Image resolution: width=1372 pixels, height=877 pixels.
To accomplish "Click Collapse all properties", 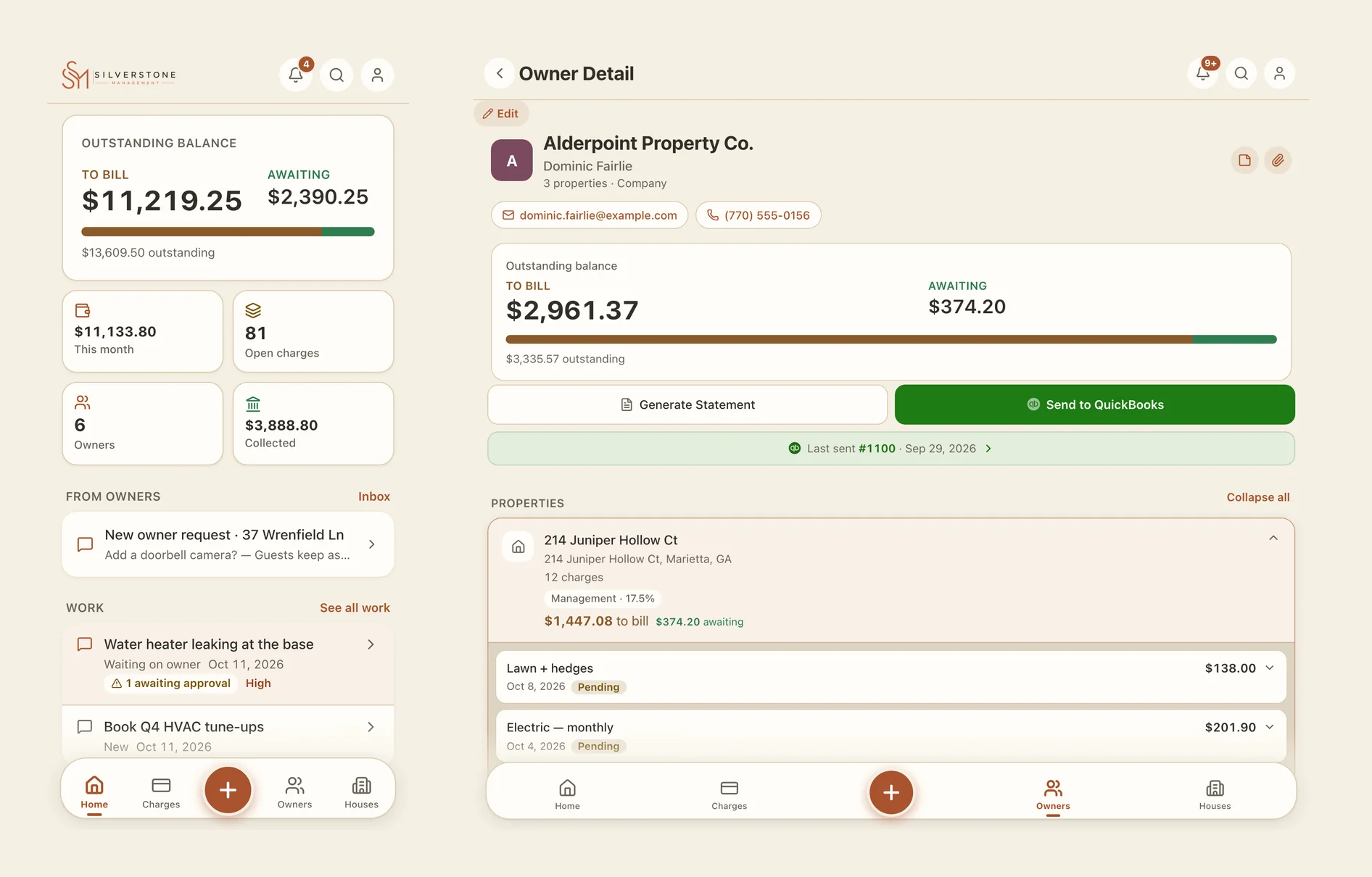I will click(x=1258, y=497).
